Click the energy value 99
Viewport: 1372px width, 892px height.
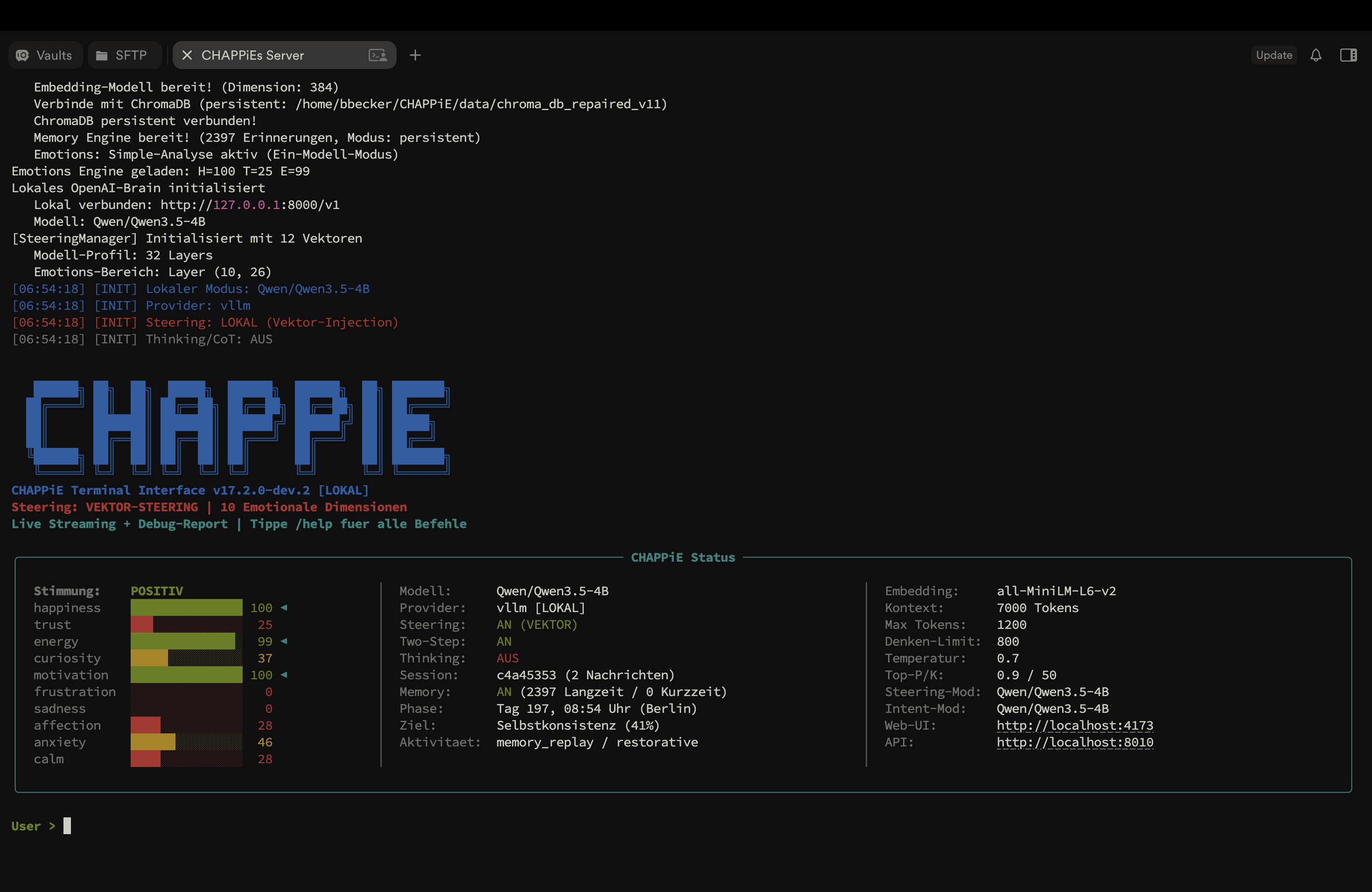(x=265, y=641)
